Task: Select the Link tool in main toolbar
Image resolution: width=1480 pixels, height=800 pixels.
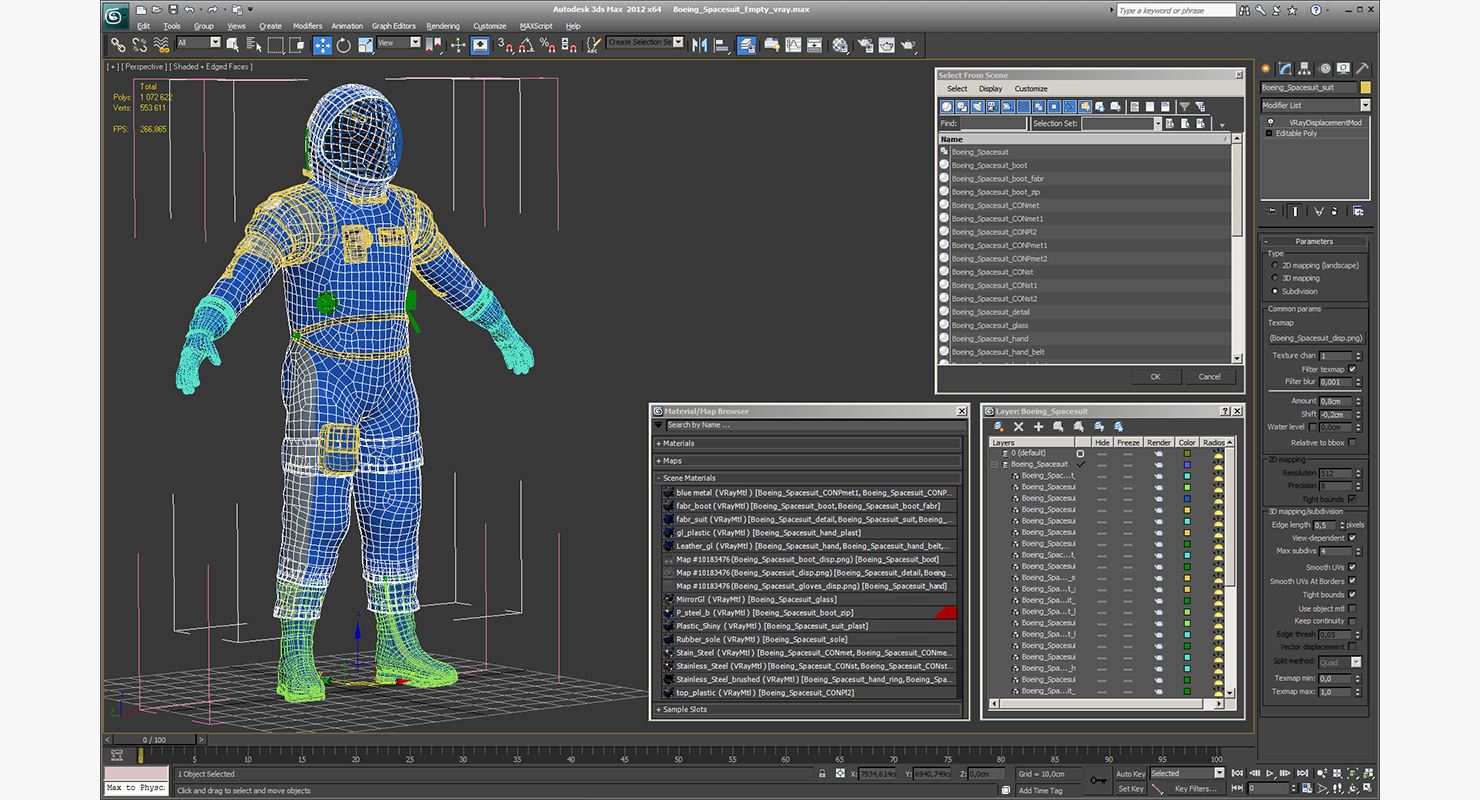Action: 118,44
